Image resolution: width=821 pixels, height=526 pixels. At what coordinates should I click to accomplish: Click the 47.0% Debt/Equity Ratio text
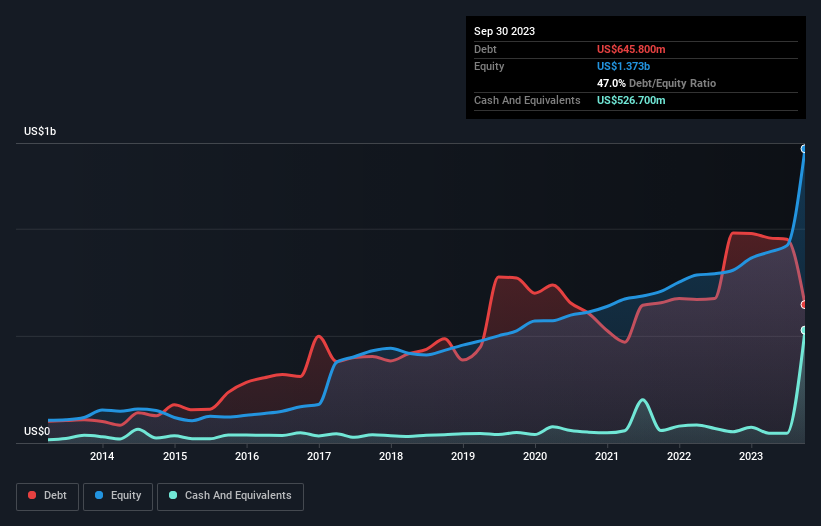(656, 83)
